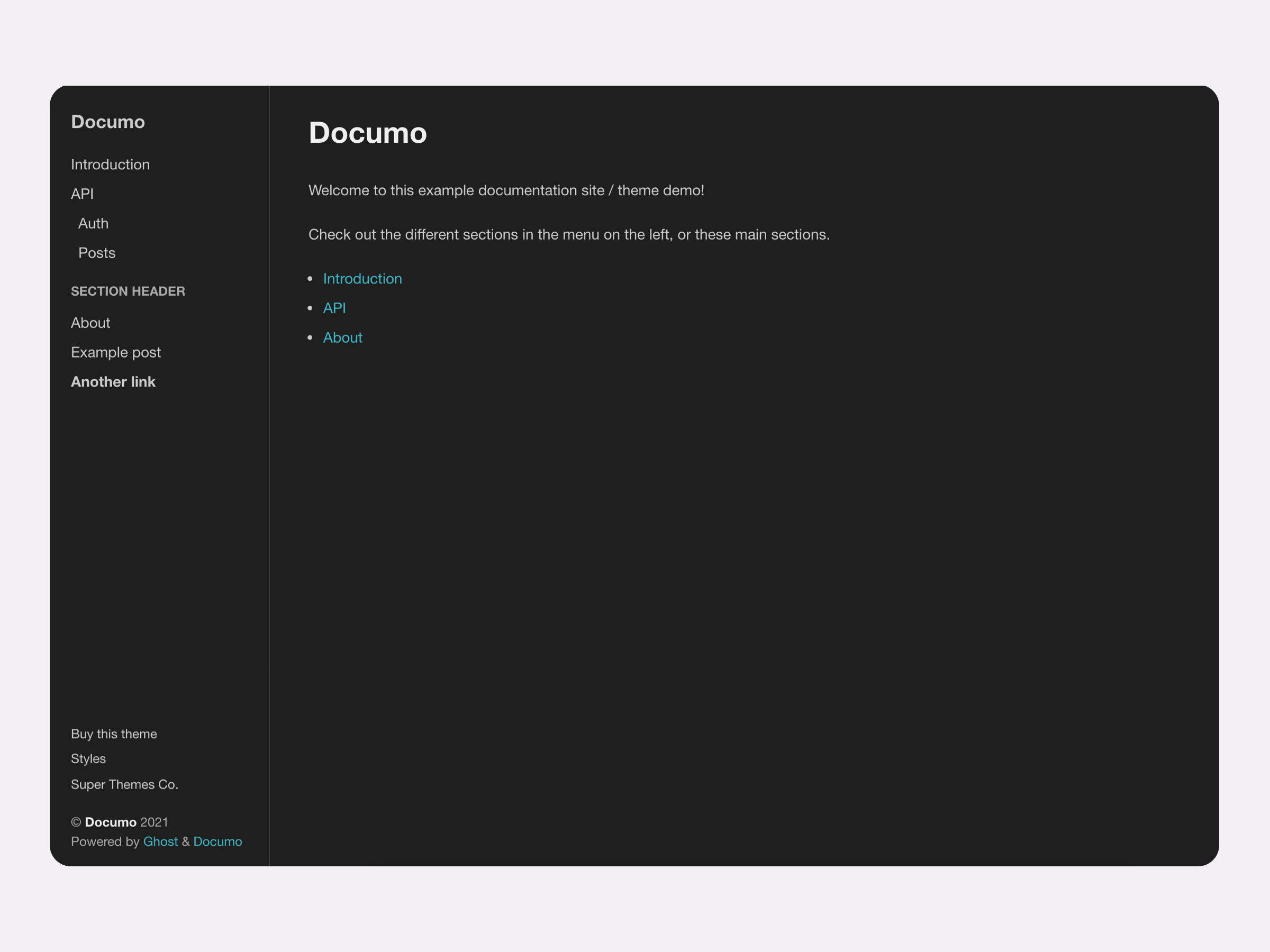1270x952 pixels.
Task: Open the Example post sidebar link
Action: 115,352
